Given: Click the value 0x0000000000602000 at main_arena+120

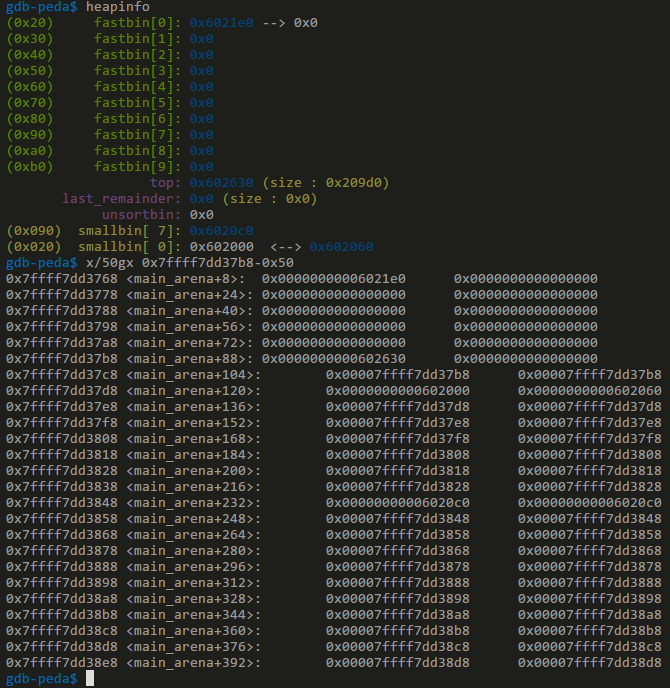Looking at the screenshot, I should click(x=398, y=391).
